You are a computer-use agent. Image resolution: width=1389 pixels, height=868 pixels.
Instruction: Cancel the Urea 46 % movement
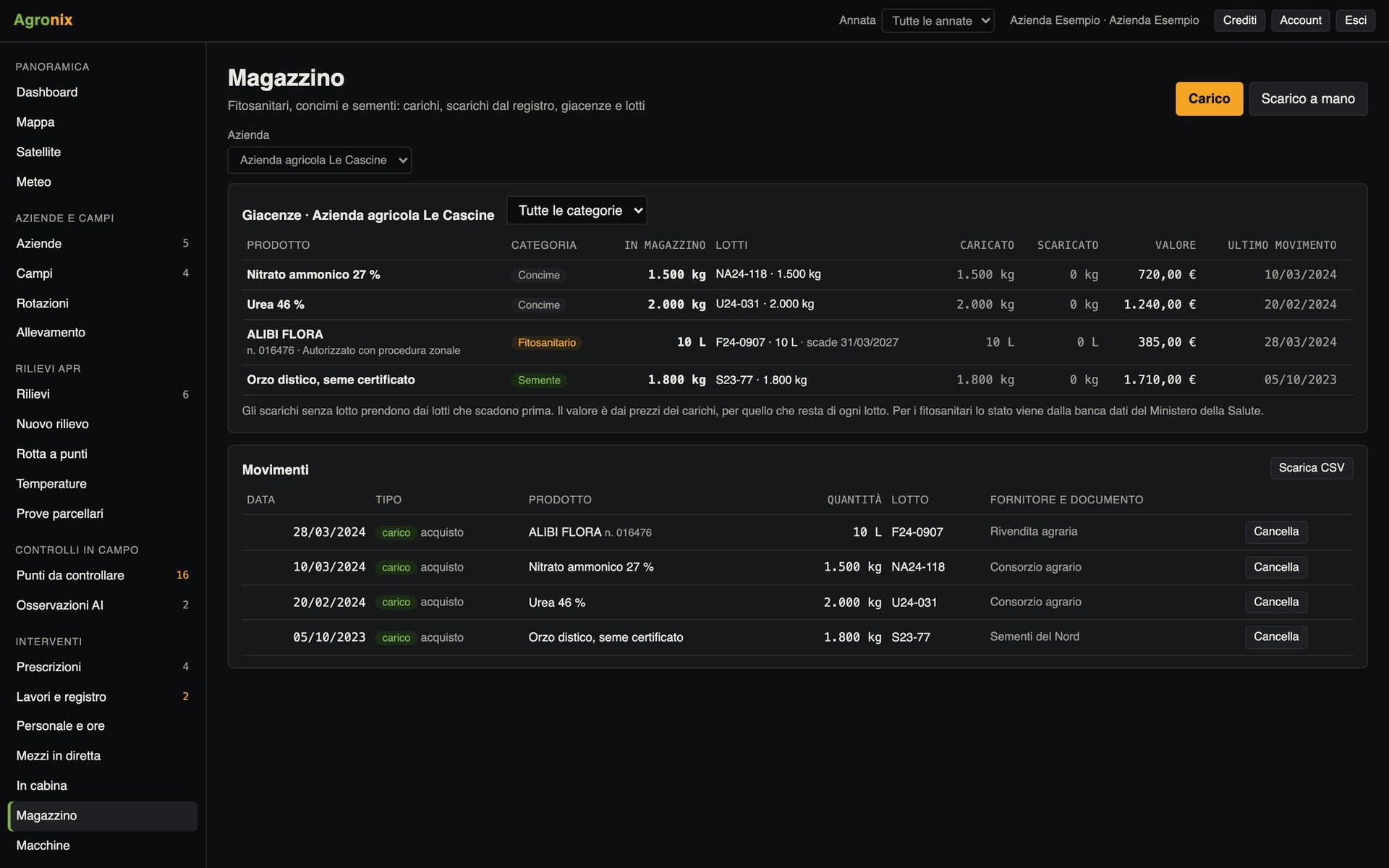click(x=1276, y=602)
